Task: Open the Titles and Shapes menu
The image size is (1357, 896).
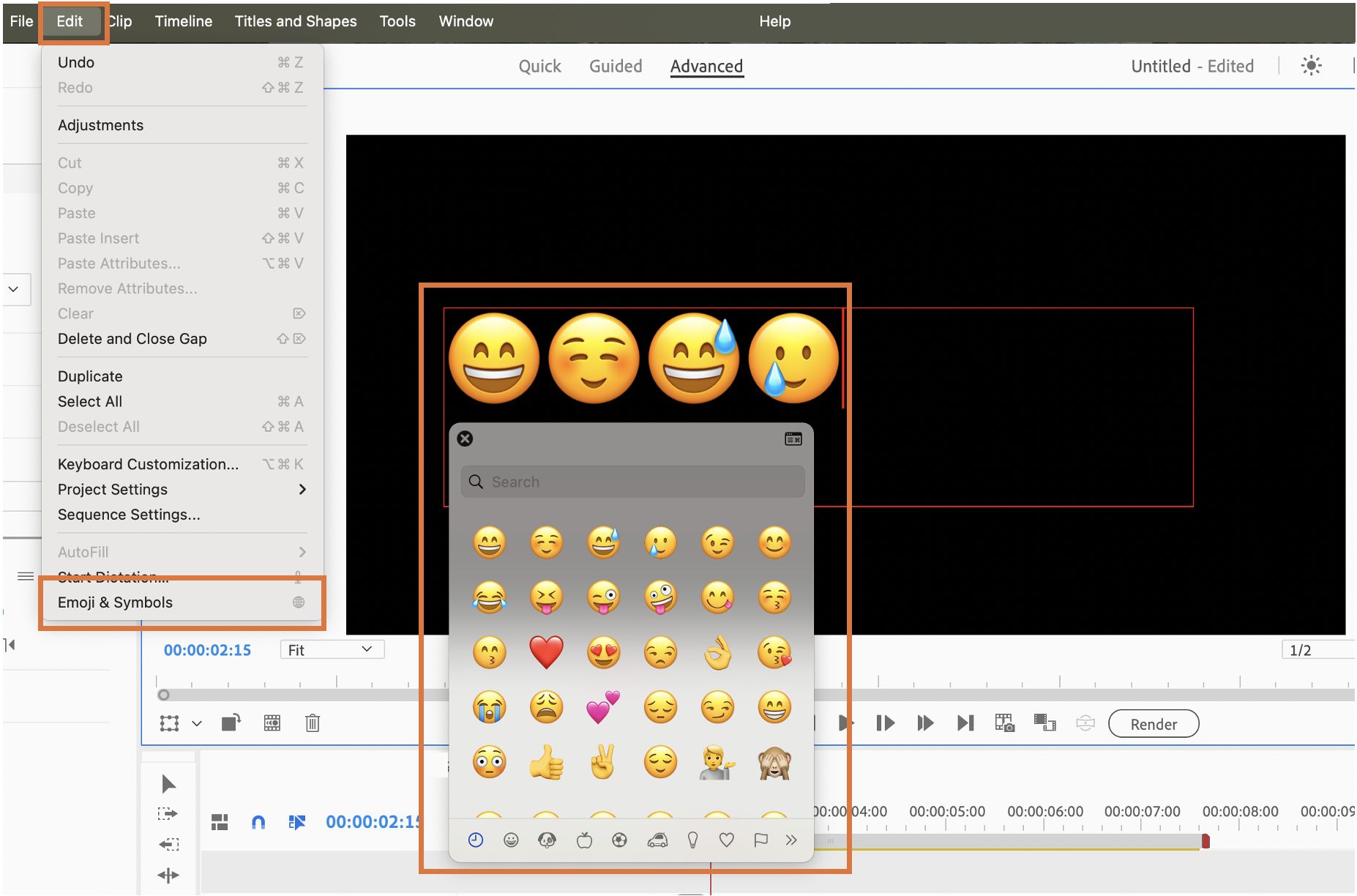Action: click(296, 21)
